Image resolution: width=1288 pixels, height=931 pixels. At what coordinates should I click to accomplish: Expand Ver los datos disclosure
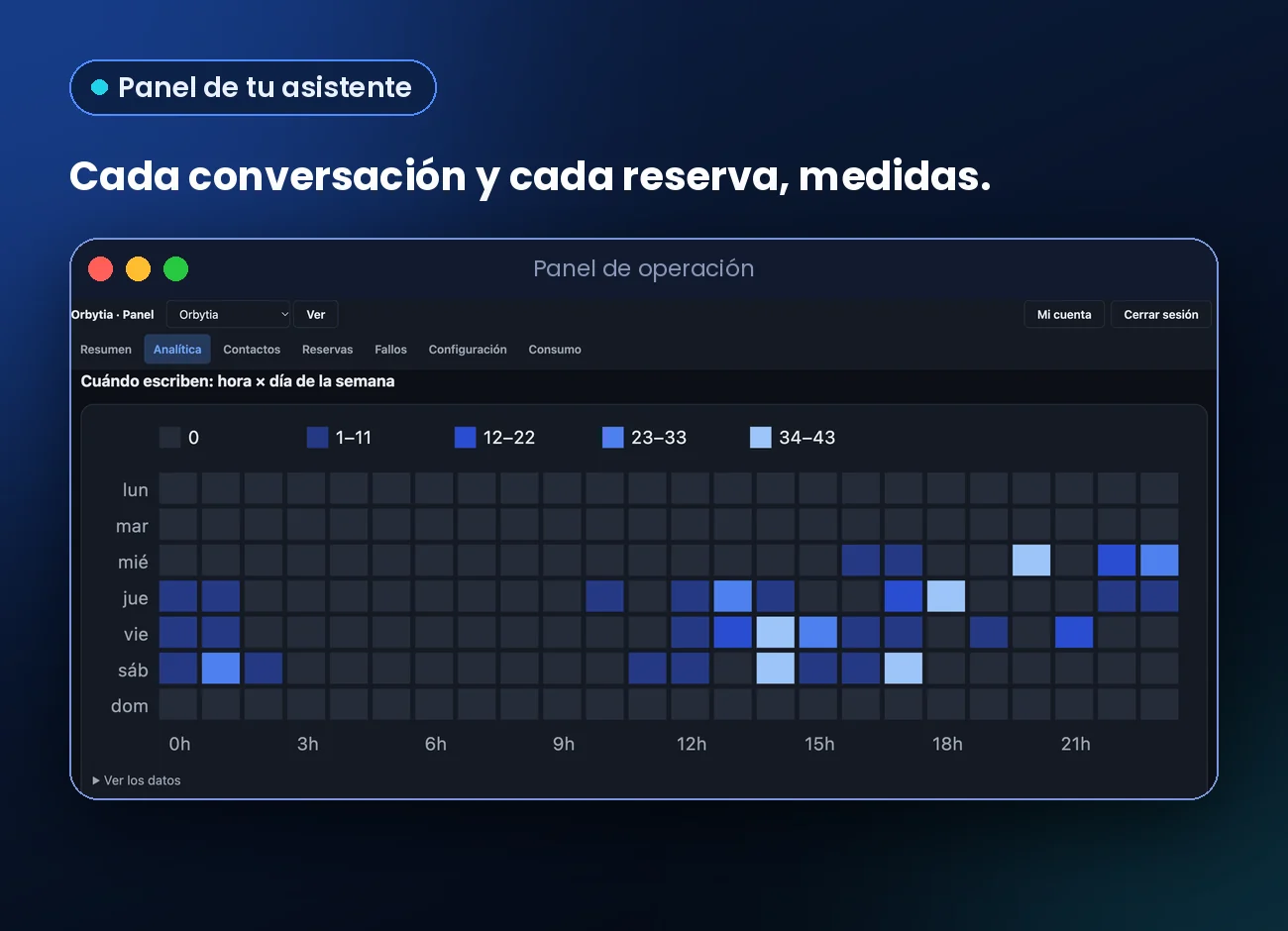coord(137,780)
